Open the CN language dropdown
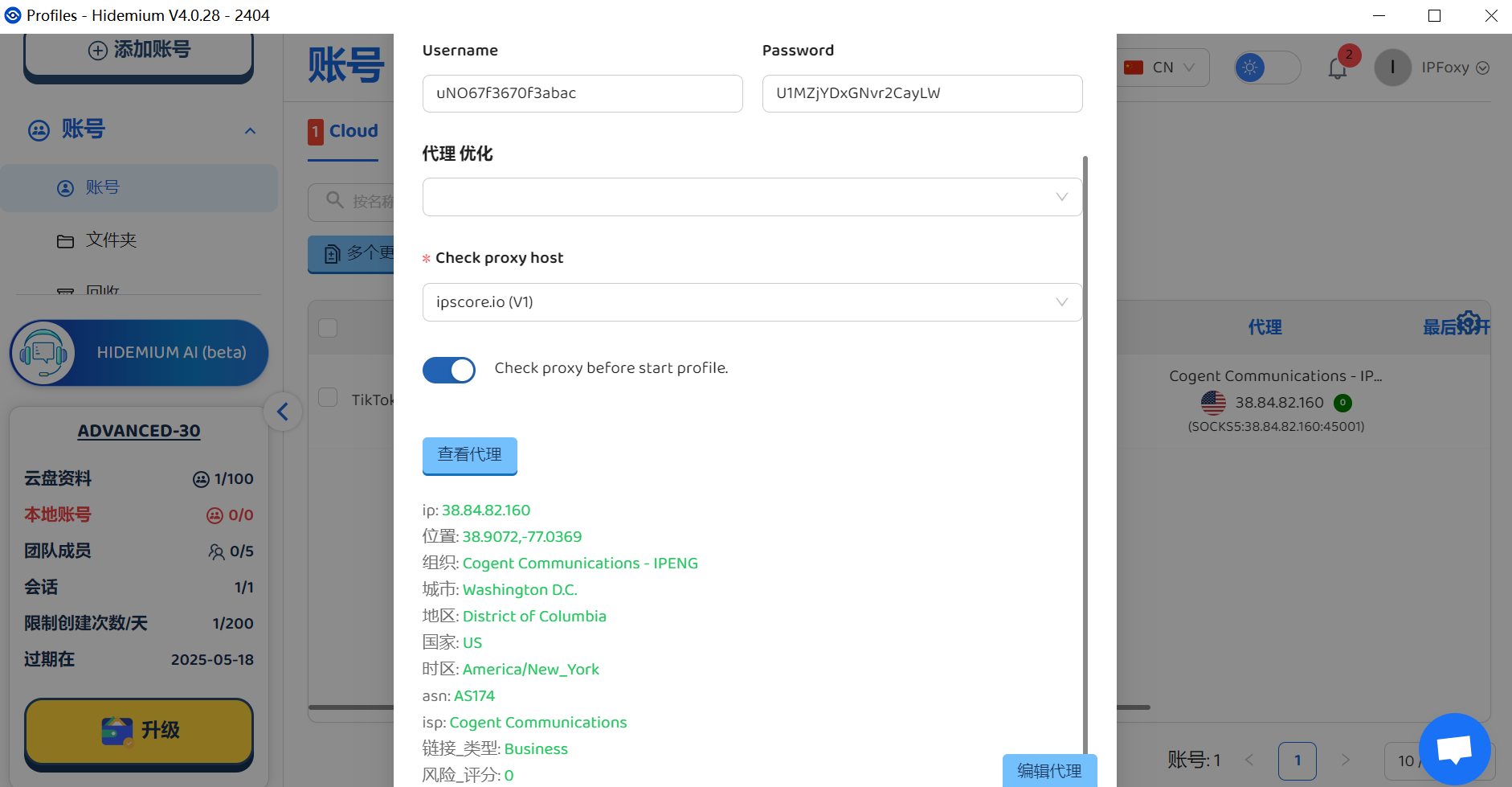Image resolution: width=1512 pixels, height=787 pixels. click(x=1163, y=68)
